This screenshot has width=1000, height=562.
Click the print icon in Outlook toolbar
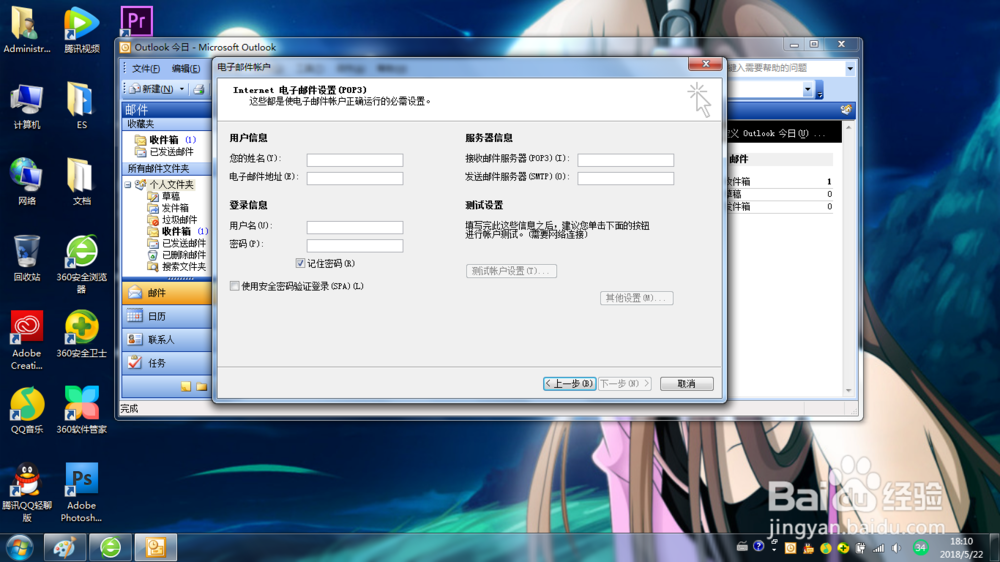click(199, 89)
